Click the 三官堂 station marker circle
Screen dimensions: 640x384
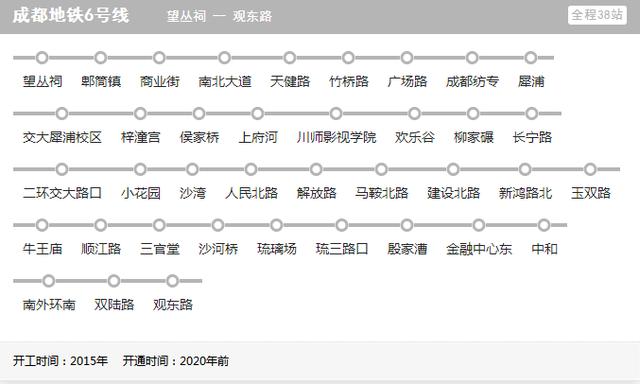tap(160, 225)
